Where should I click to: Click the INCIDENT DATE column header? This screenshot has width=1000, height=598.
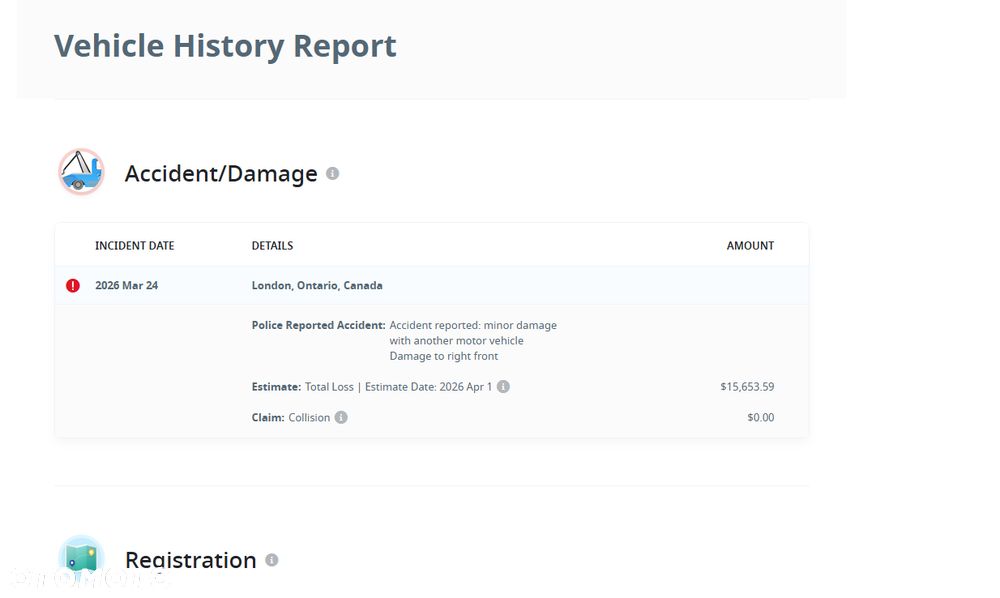click(x=135, y=246)
